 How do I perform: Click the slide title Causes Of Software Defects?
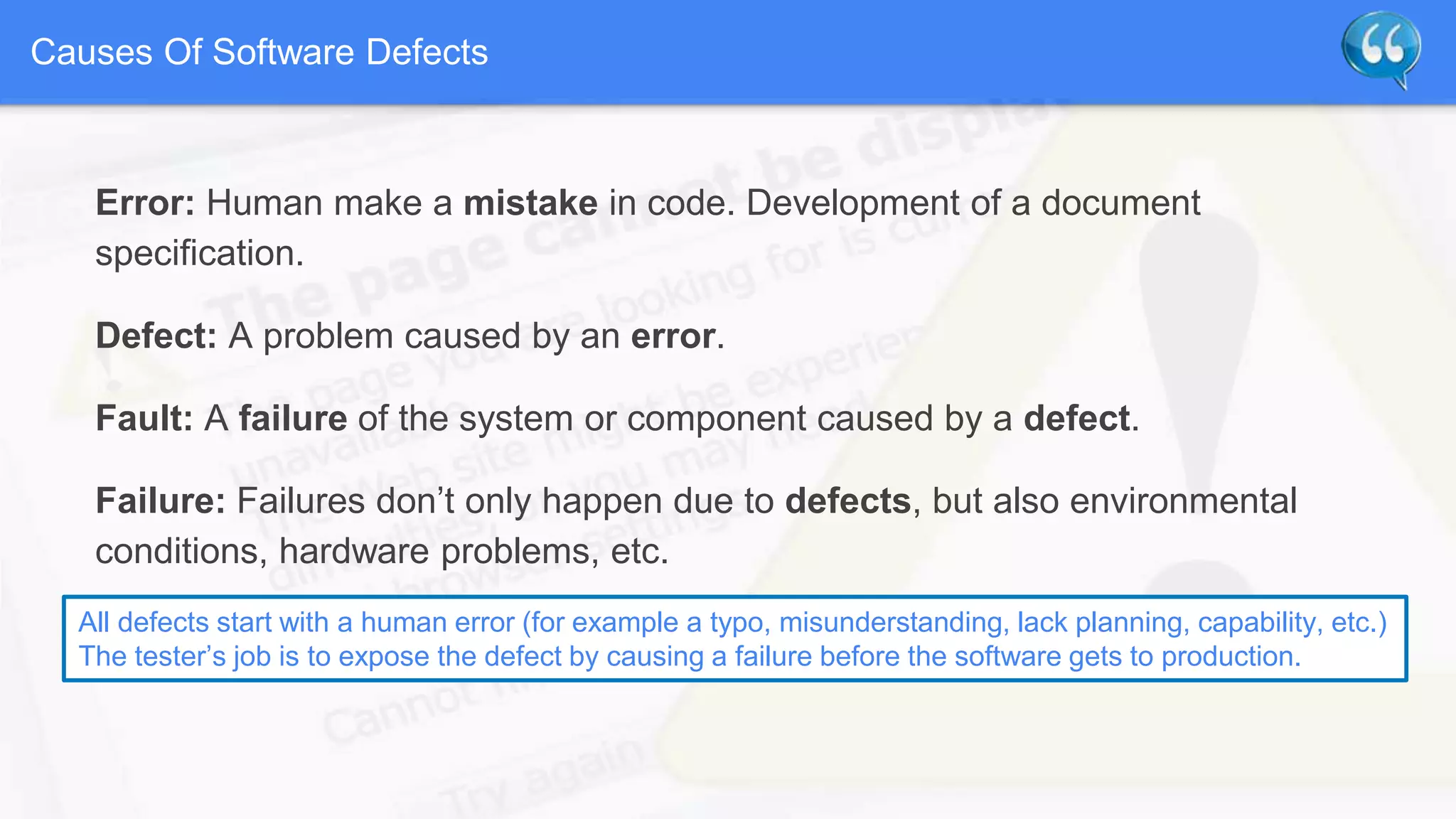pos(259,53)
